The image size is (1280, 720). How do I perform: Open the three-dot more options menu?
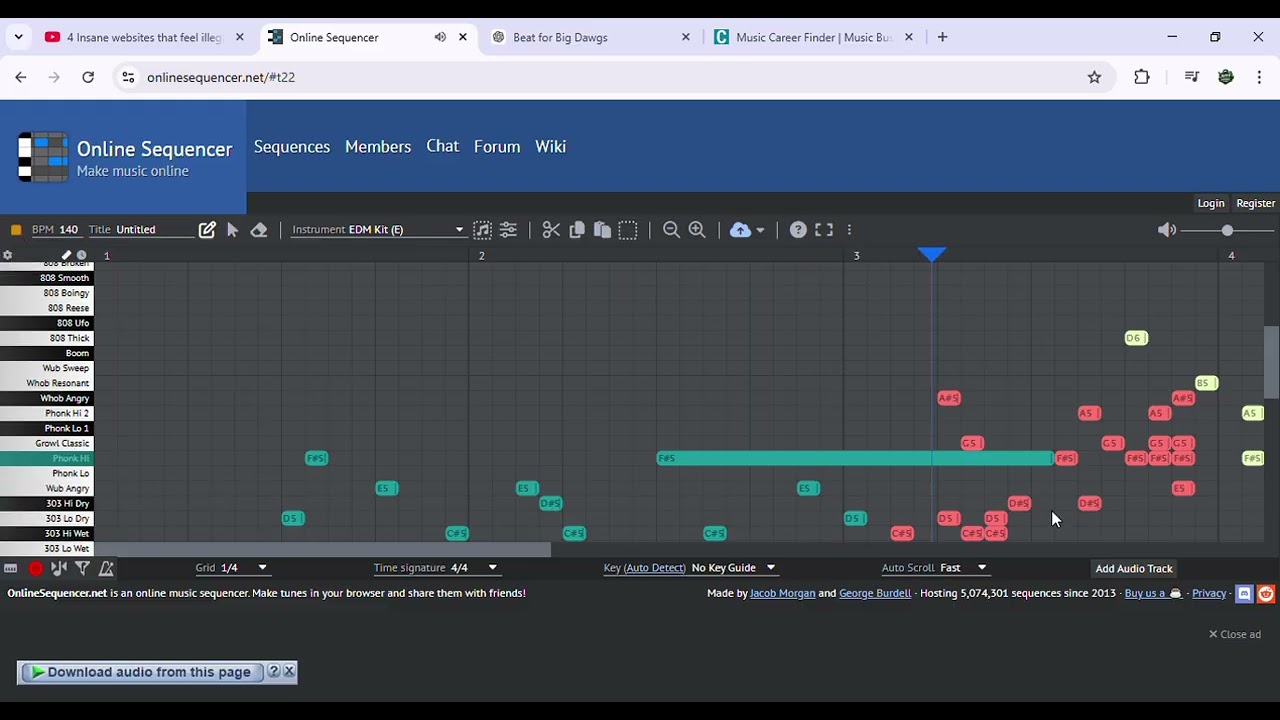849,230
